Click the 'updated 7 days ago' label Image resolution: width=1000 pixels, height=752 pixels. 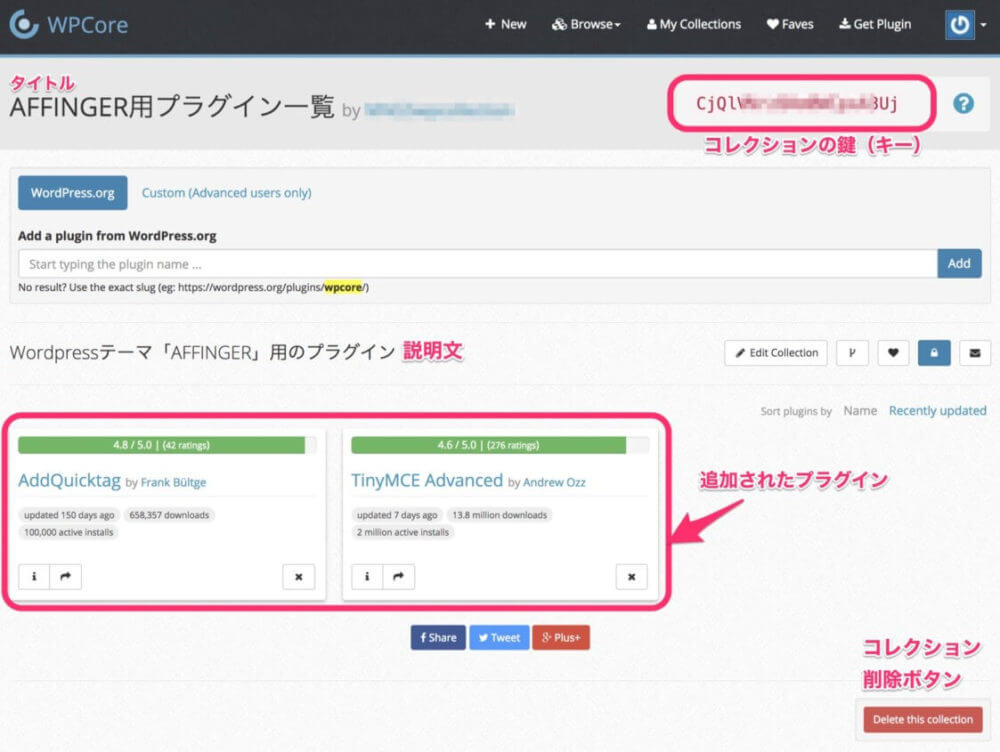click(397, 515)
